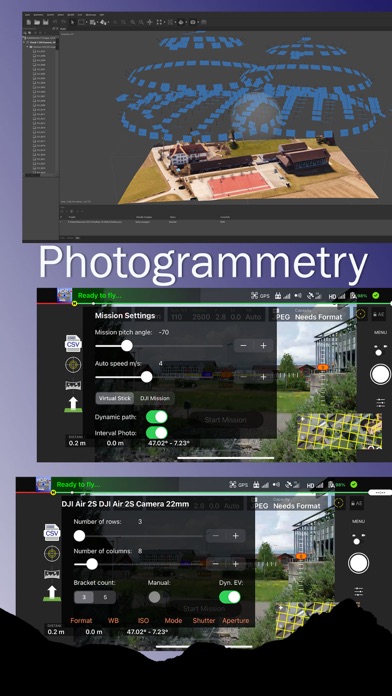
Task: Choose the rectangle selection tool in photogrammetry toolbar
Action: (x=82, y=22)
